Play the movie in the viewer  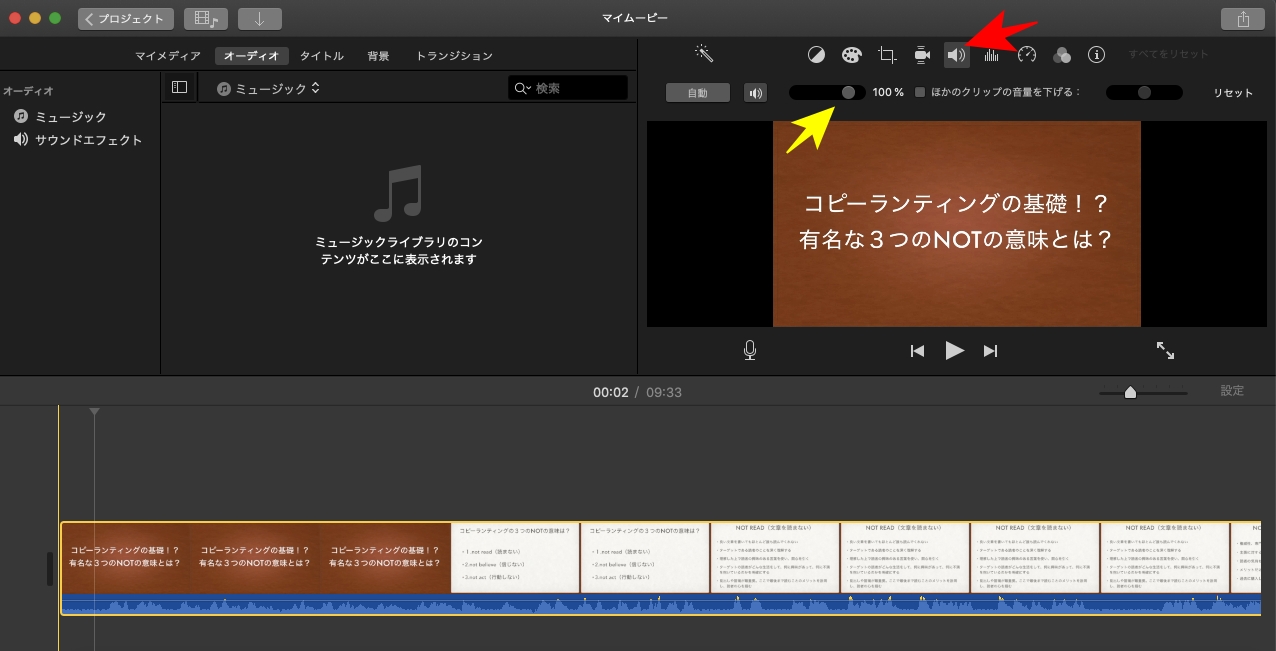pos(954,350)
